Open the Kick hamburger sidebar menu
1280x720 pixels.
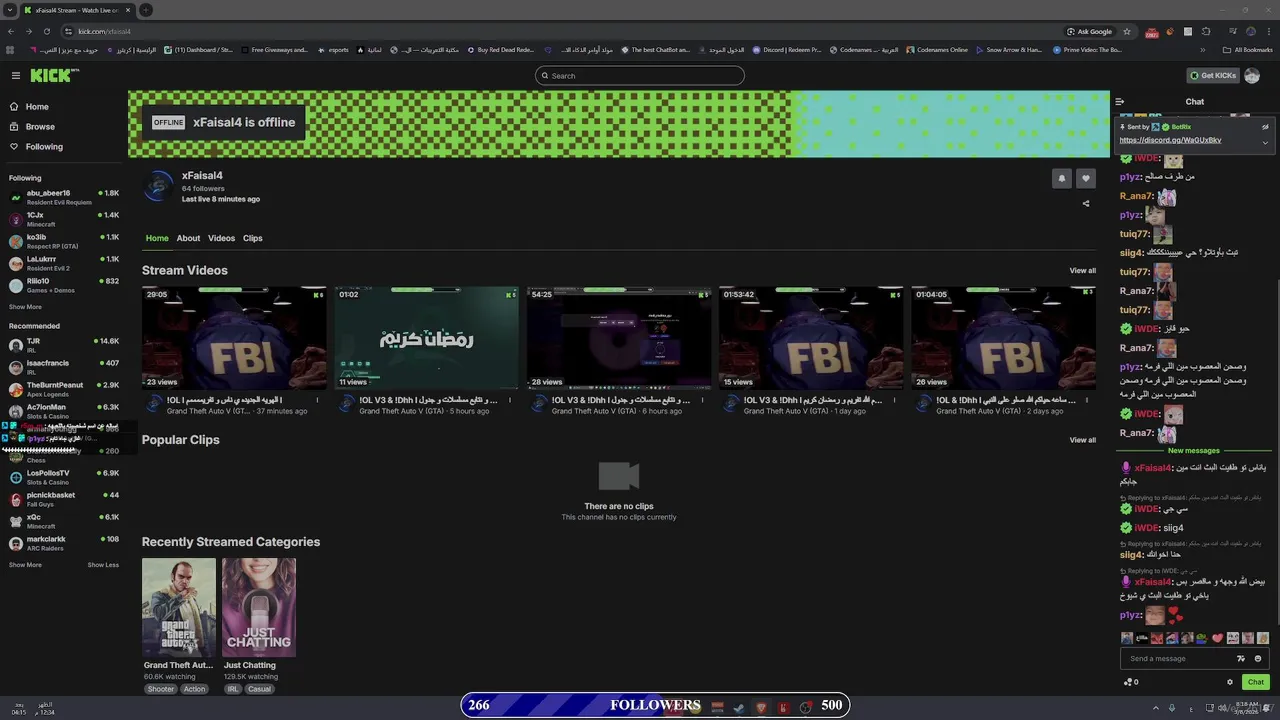[15, 76]
